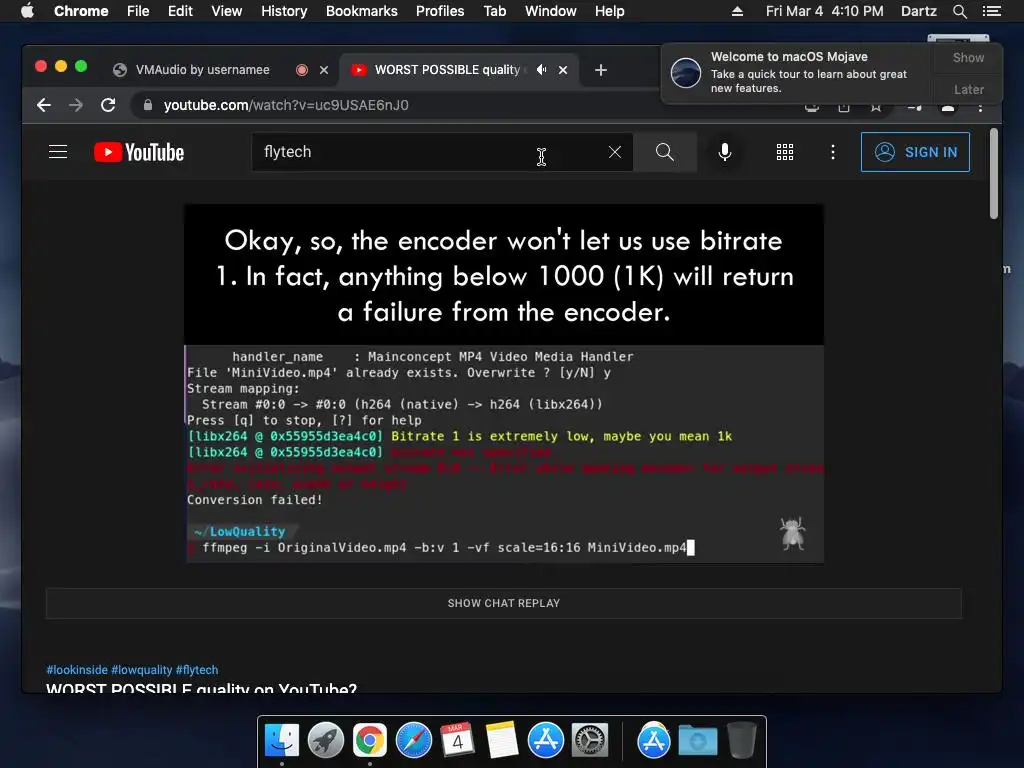Image resolution: width=1024 pixels, height=768 pixels.
Task: Dismiss notification with Later
Action: point(968,89)
